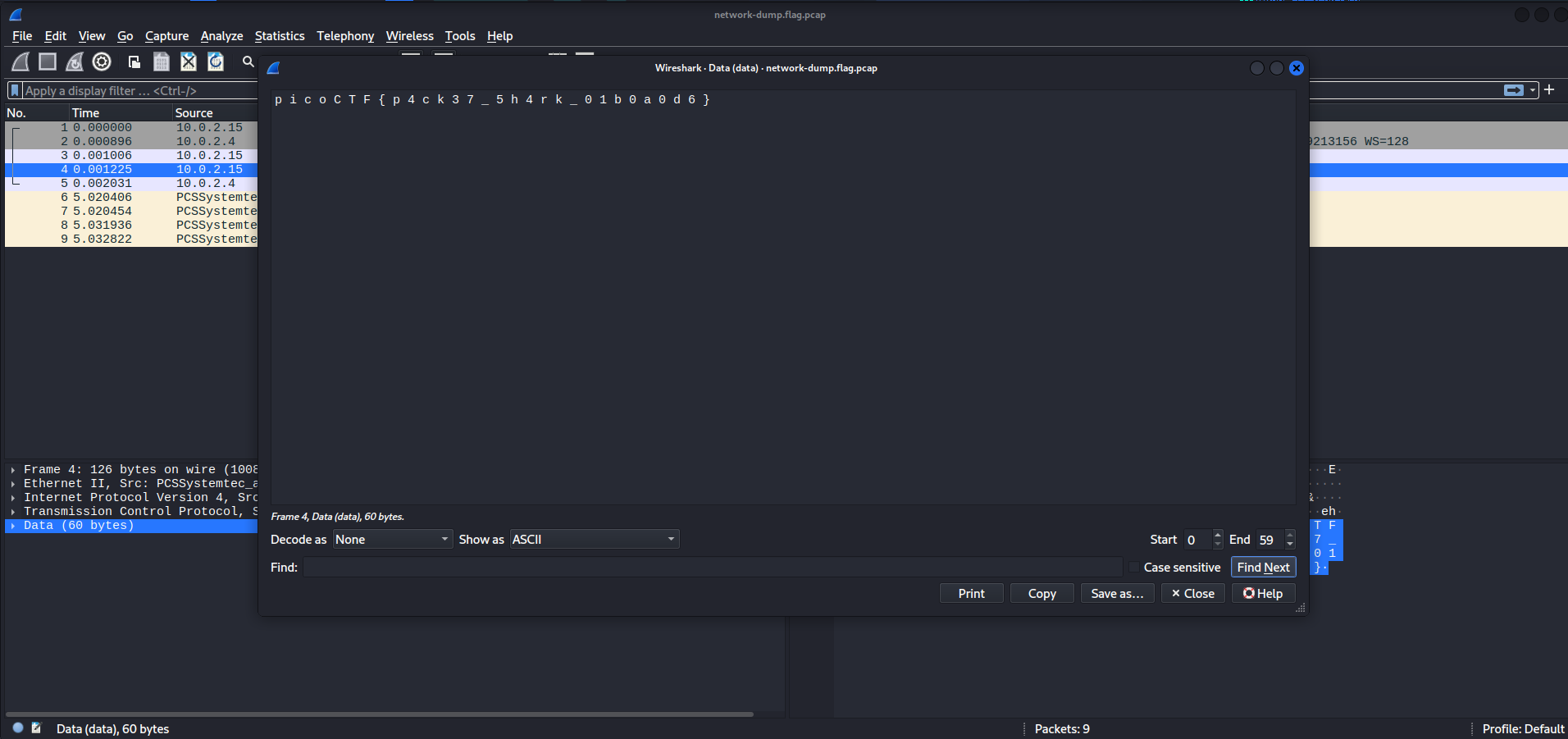The image size is (1568, 739).
Task: Click the Start byte value field
Action: (1197, 539)
